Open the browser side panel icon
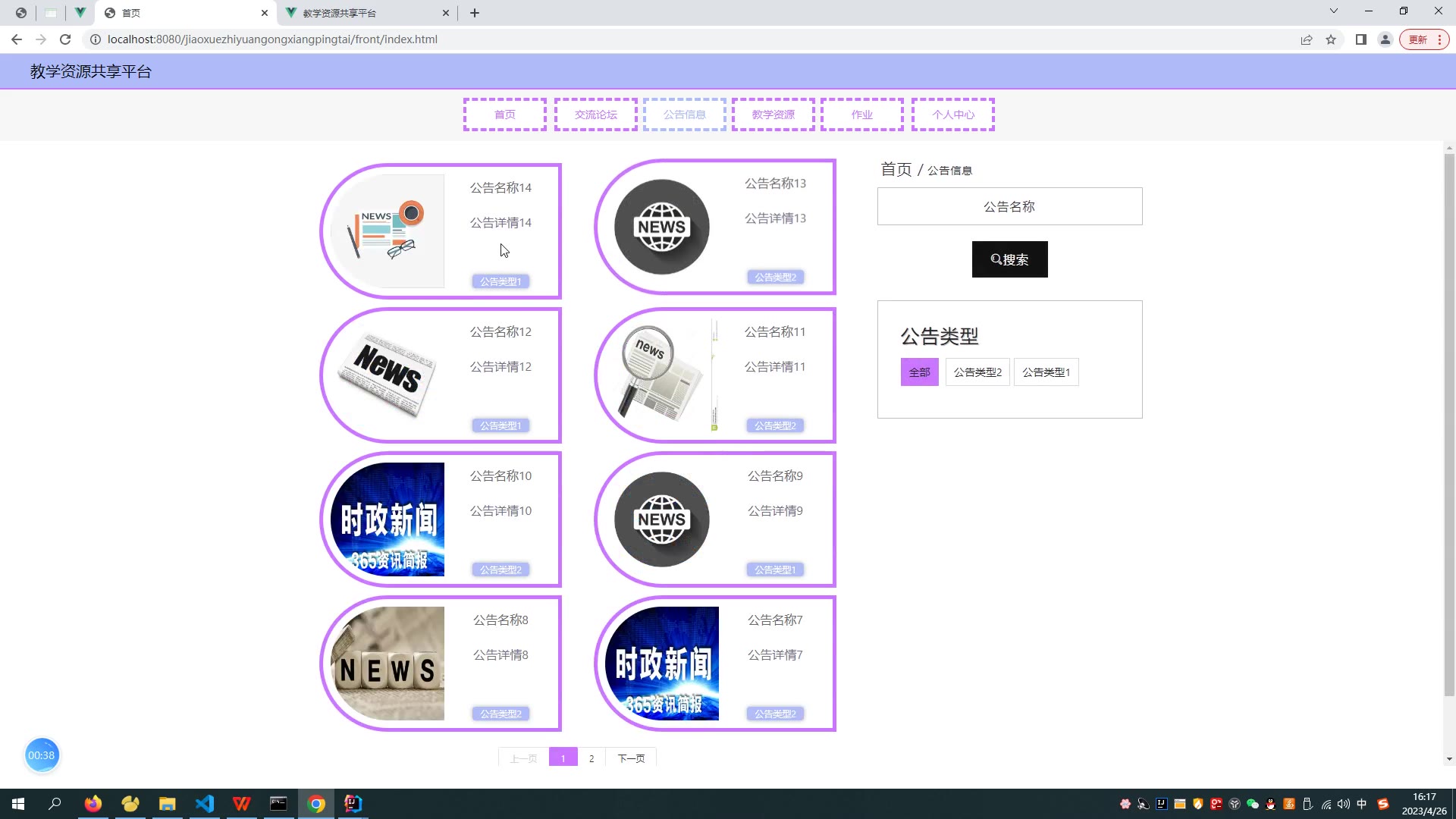The width and height of the screenshot is (1456, 819). pos(1361,39)
